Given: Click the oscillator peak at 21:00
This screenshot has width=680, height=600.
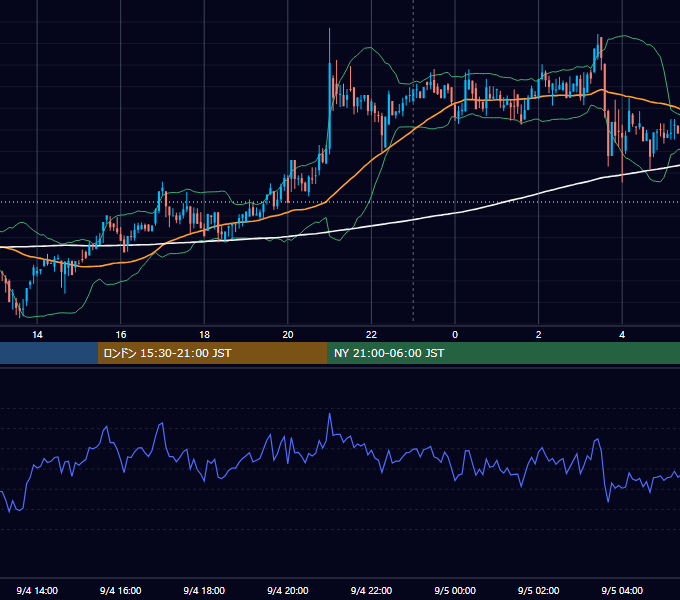Looking at the screenshot, I should (x=330, y=414).
